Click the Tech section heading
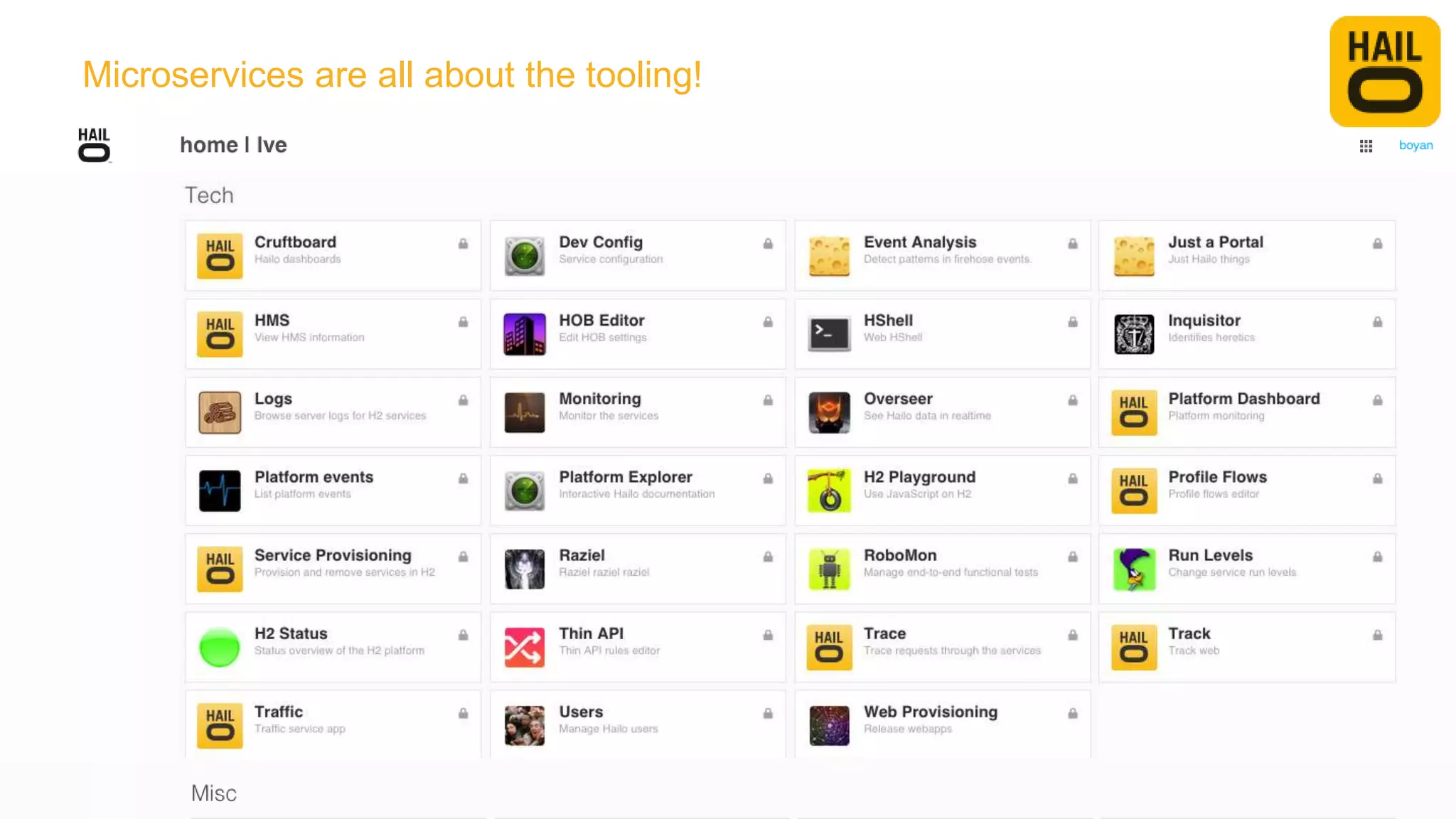Viewport: 1456px width, 819px height. click(209, 196)
